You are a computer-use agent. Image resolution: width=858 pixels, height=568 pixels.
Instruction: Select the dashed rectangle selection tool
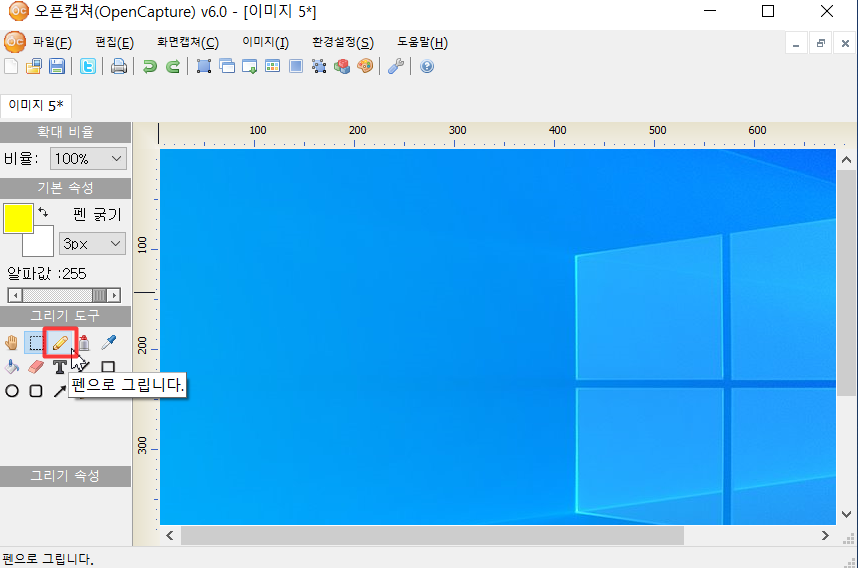tap(36, 343)
